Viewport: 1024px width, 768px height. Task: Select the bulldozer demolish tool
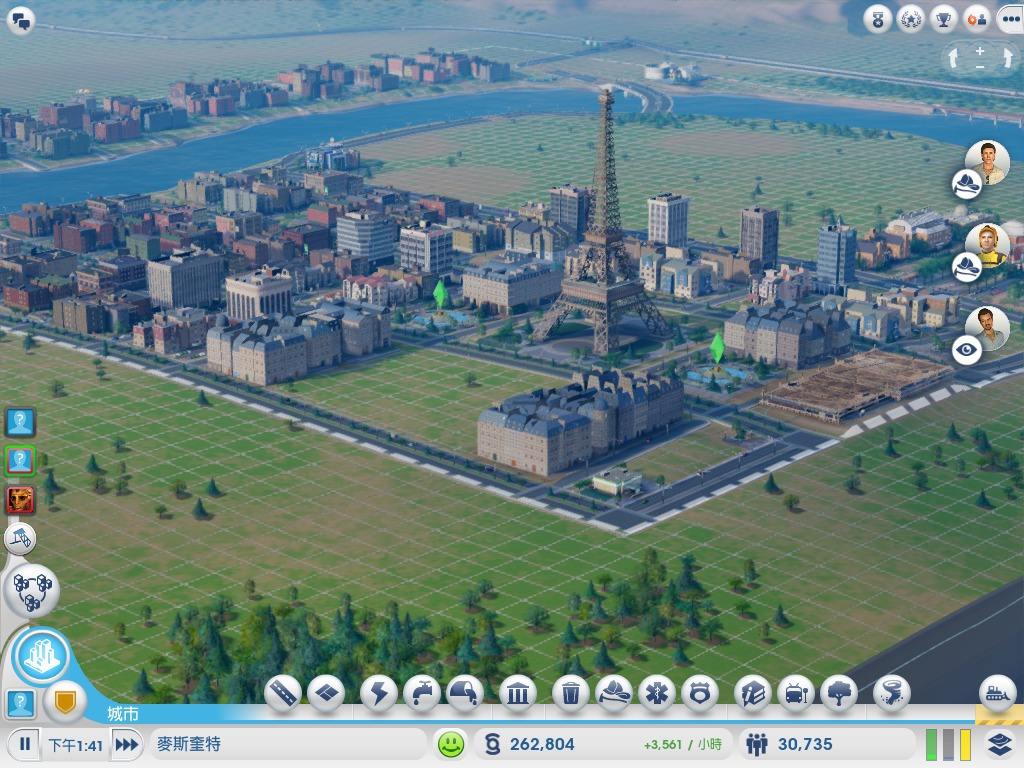click(x=997, y=694)
